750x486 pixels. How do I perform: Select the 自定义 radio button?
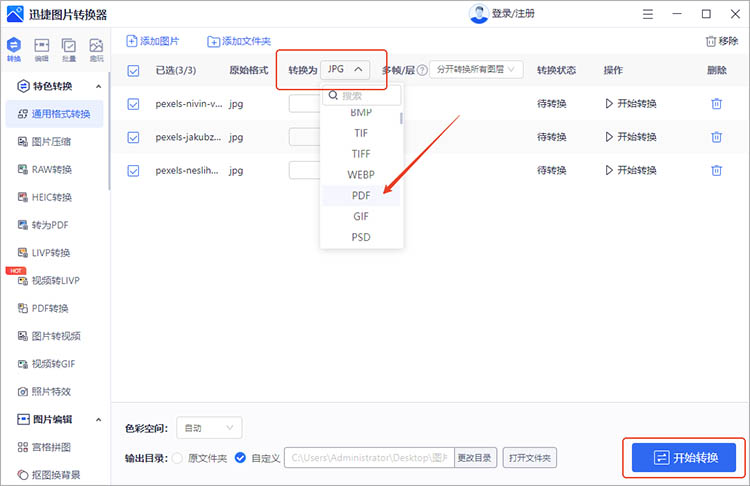[x=240, y=458]
